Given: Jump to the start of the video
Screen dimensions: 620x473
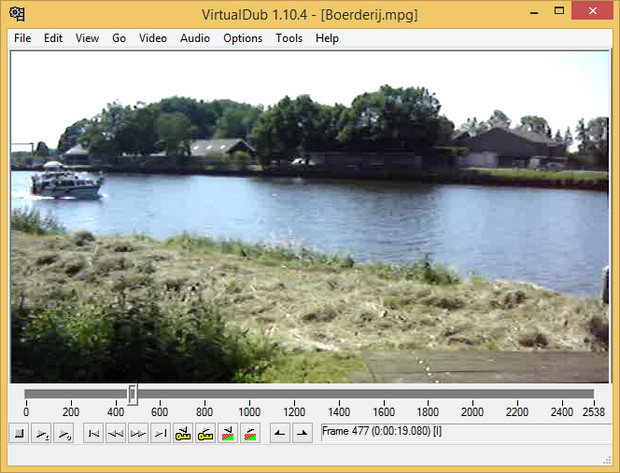Looking at the screenshot, I should click(93, 433).
